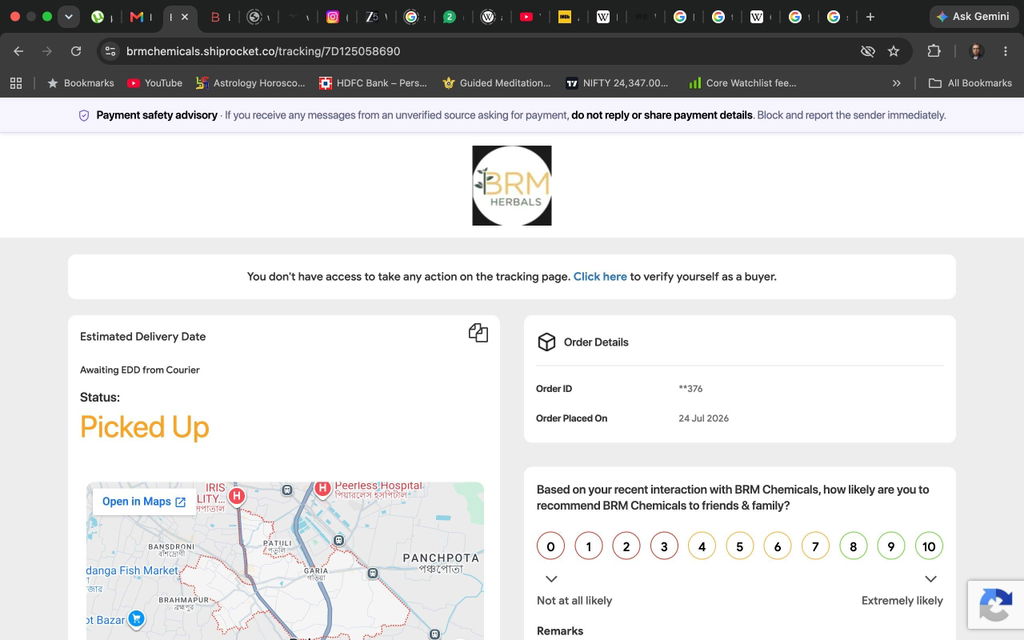Pick rating 3 circle
Image resolution: width=1024 pixels, height=640 pixels.
pos(664,547)
